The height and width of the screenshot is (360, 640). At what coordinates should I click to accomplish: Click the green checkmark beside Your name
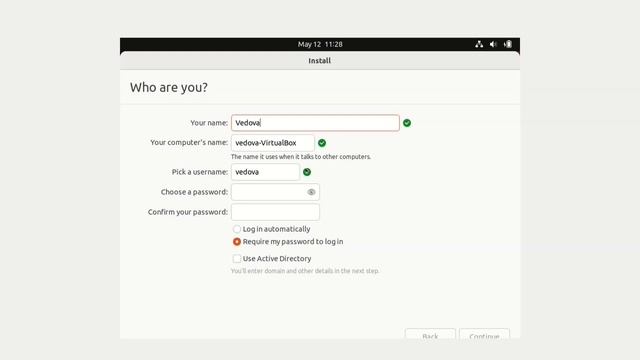click(407, 123)
